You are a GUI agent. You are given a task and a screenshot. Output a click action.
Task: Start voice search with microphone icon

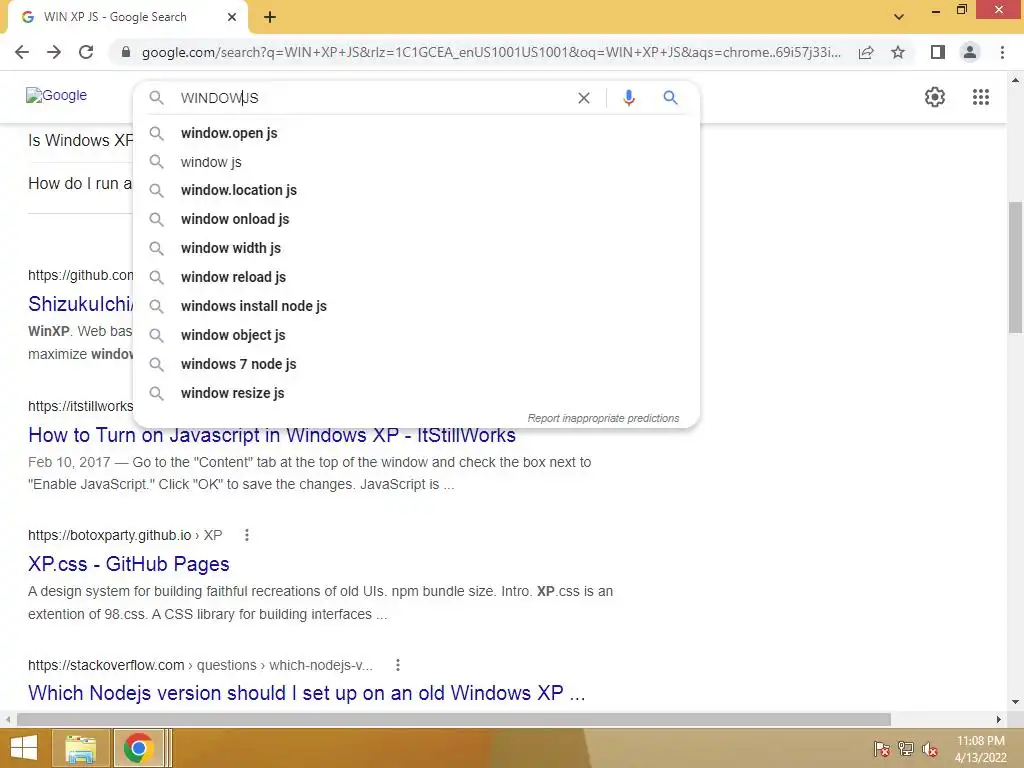pos(629,98)
